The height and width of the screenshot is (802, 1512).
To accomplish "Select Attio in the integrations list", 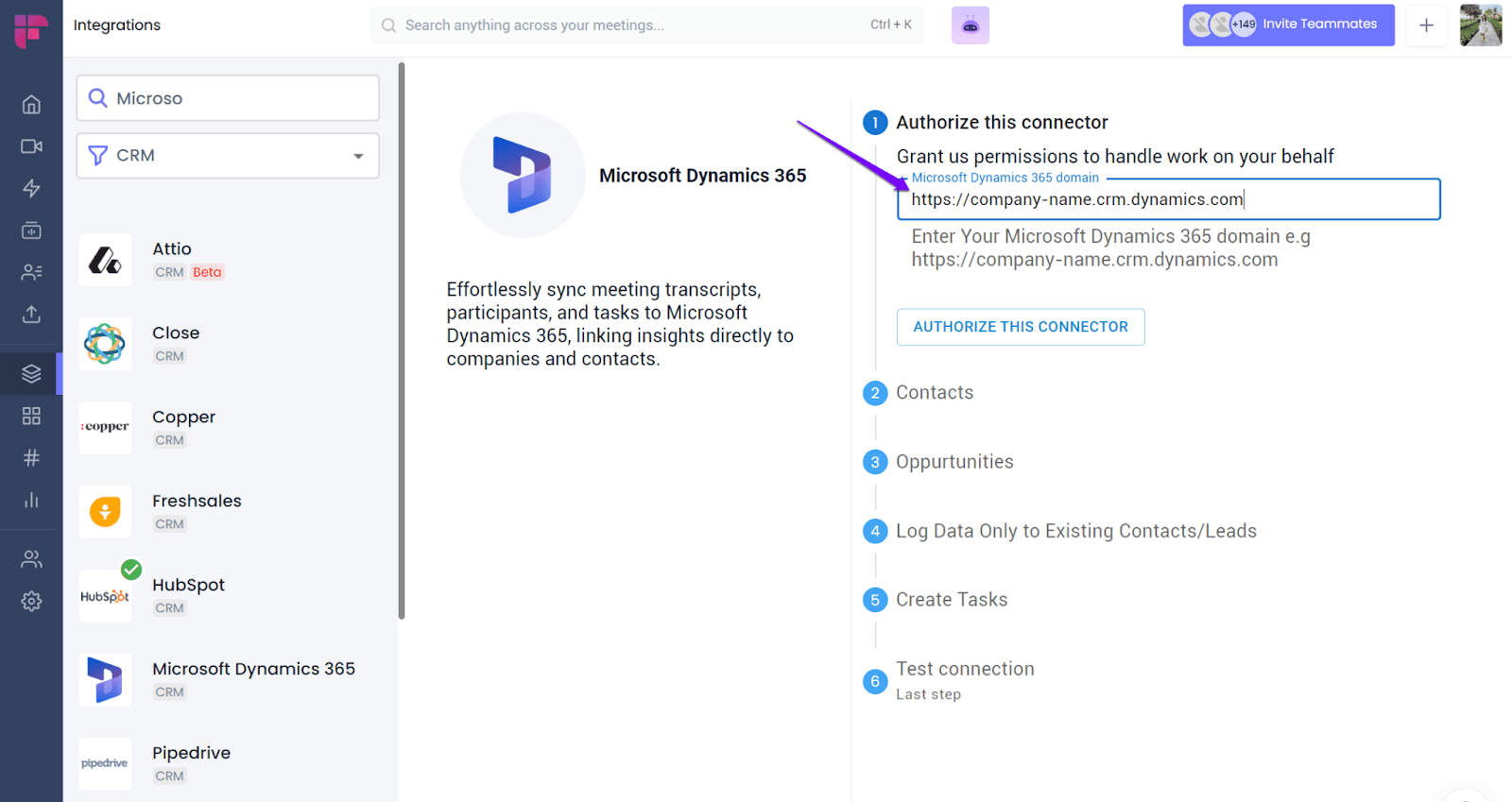I will (172, 249).
